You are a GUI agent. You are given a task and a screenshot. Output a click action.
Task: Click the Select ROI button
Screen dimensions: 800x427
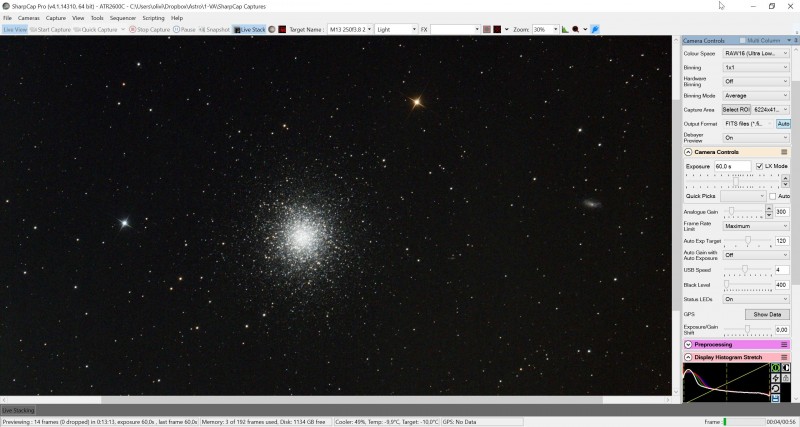point(736,110)
